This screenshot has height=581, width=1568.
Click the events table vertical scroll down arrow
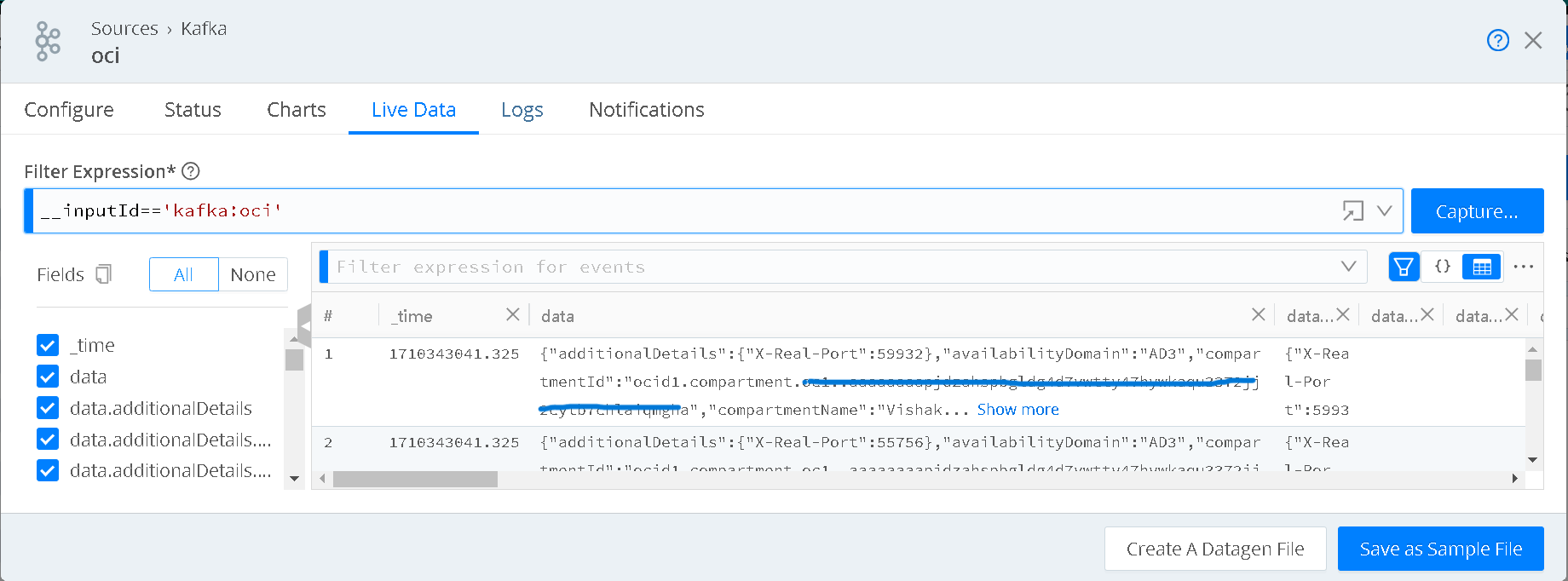1533,460
